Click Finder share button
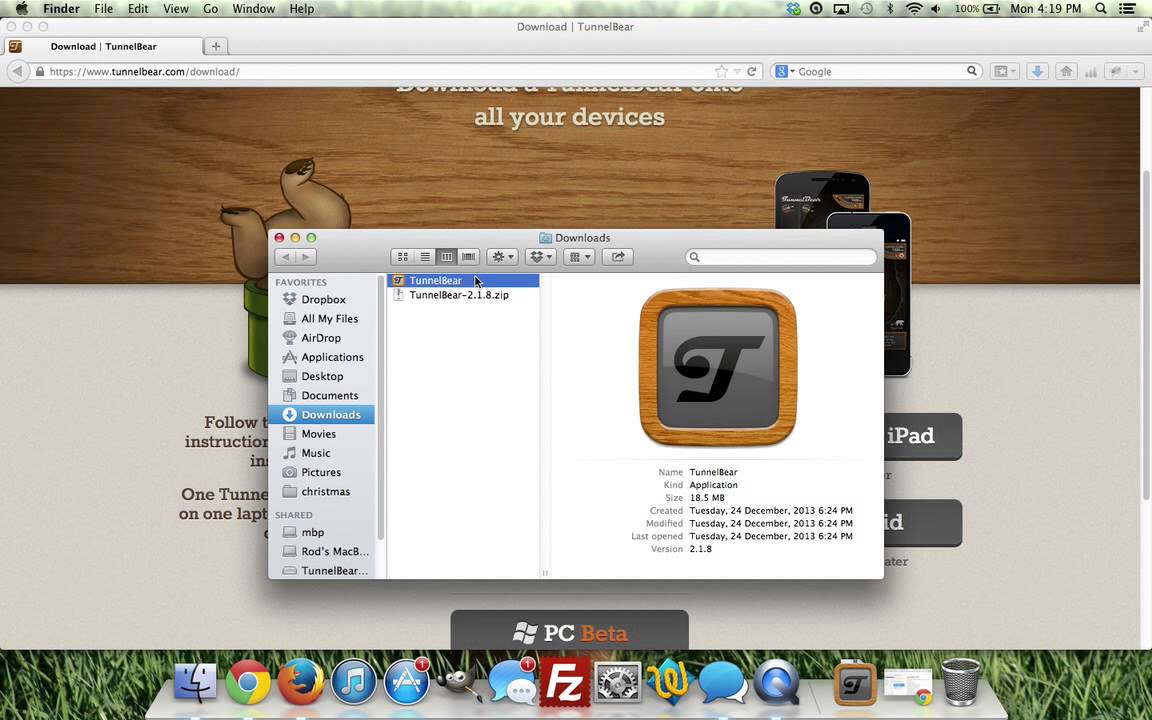 click(x=618, y=257)
